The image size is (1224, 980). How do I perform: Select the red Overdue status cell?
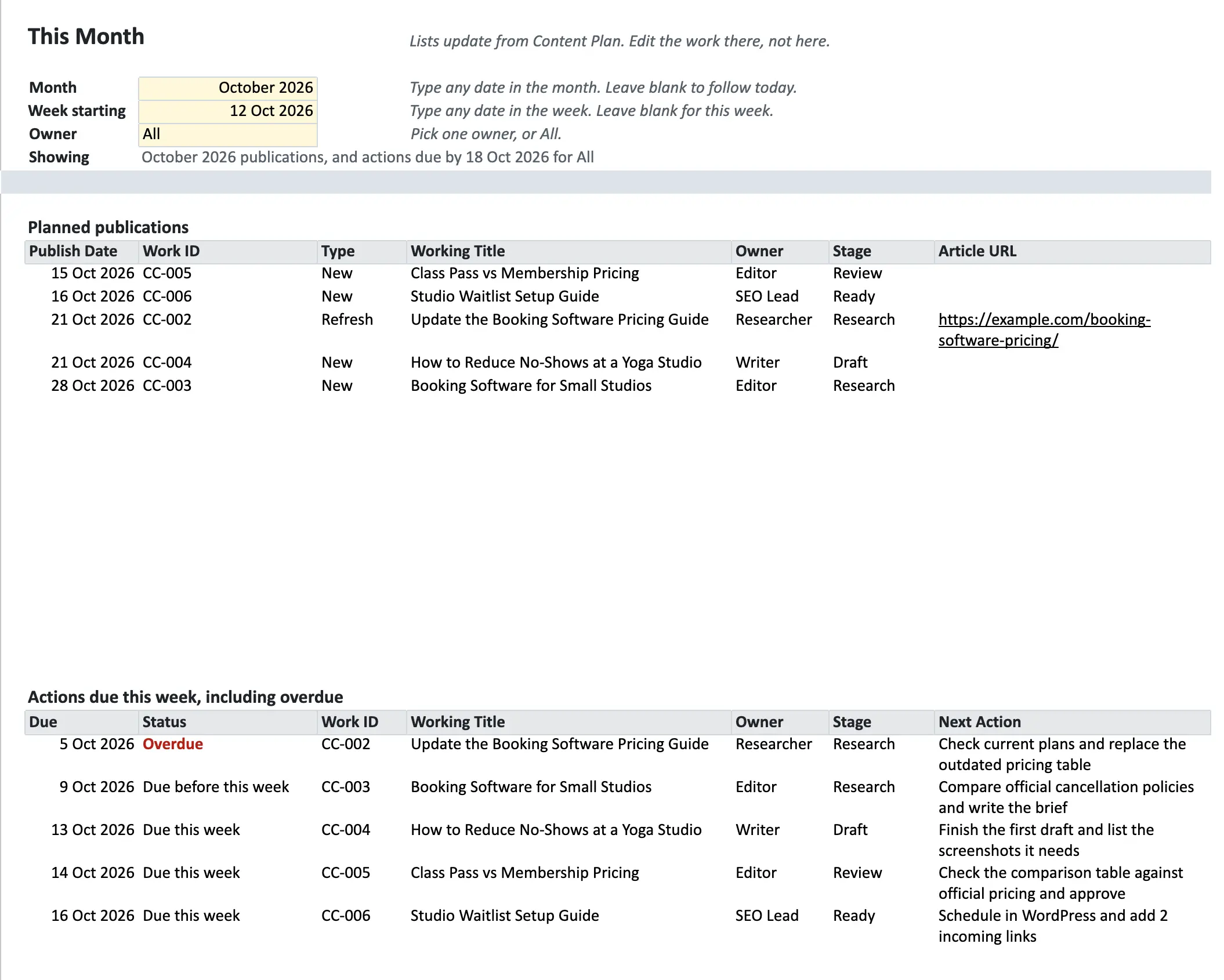tap(173, 744)
